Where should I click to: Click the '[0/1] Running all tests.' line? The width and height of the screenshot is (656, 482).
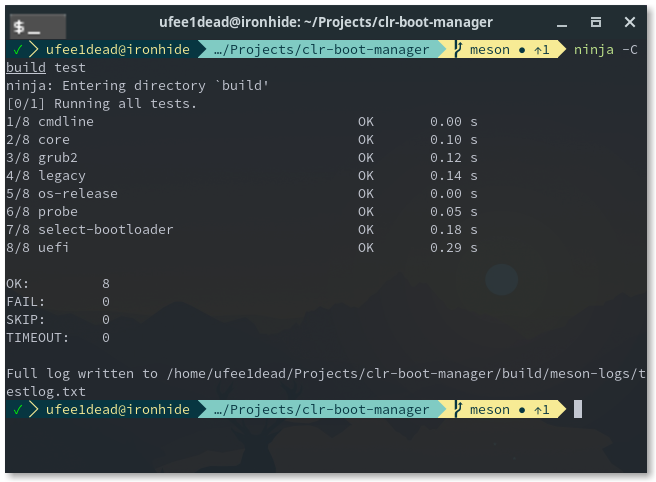click(101, 104)
